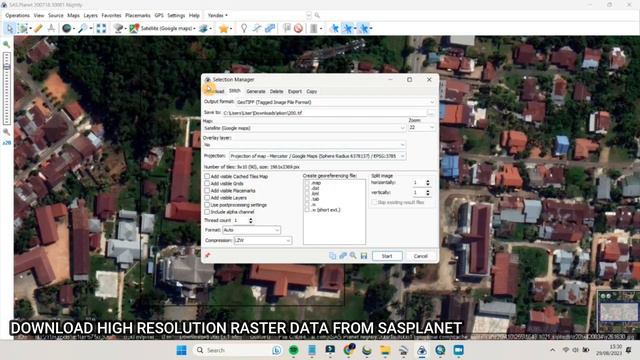This screenshot has height=360, width=640.
Task: Click the save floppy icon in dialog
Action: coord(364,256)
